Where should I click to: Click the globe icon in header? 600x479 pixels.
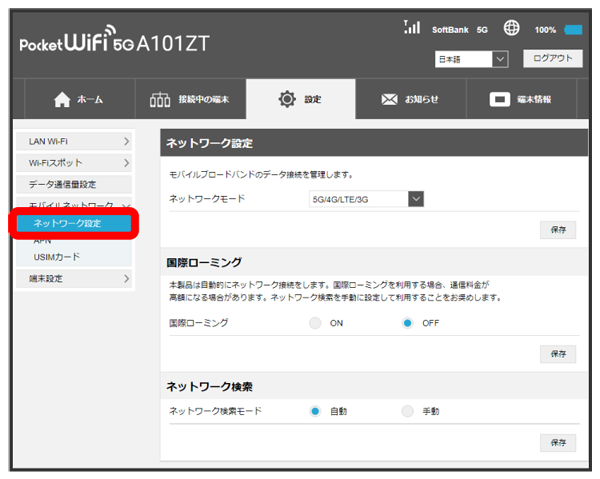coord(510,29)
